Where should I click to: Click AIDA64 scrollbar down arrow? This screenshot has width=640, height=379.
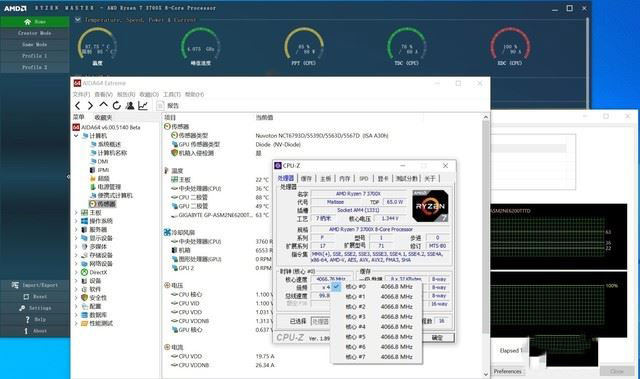point(485,374)
